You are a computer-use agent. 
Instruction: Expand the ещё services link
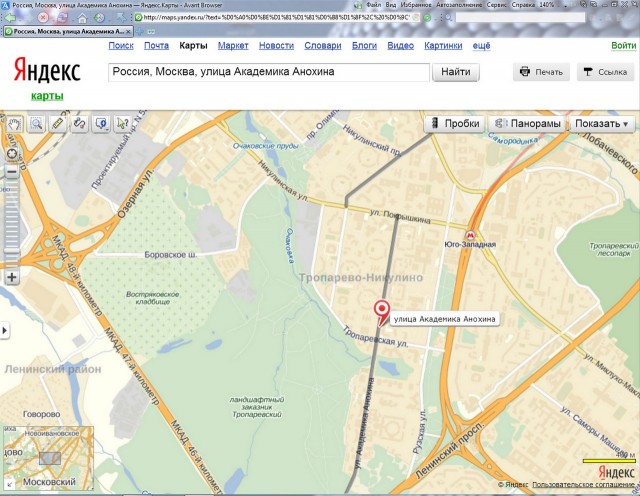(481, 46)
